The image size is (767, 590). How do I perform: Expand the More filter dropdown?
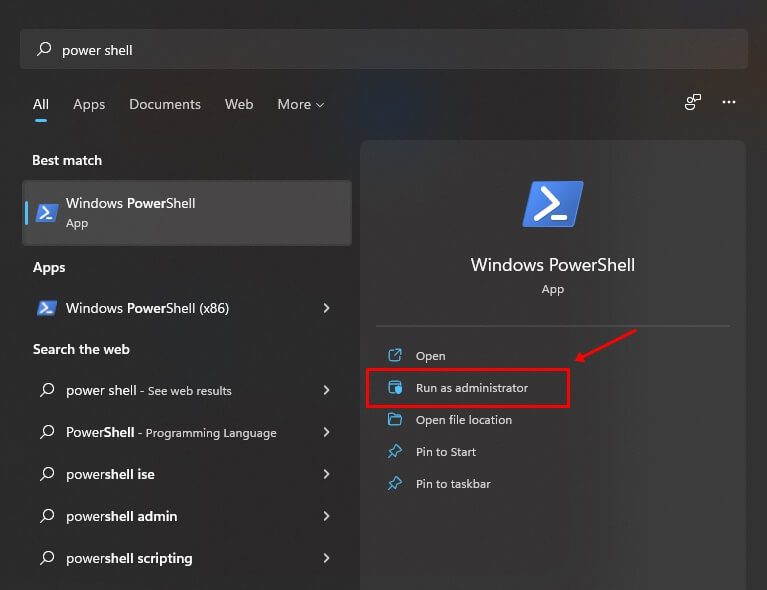tap(300, 105)
